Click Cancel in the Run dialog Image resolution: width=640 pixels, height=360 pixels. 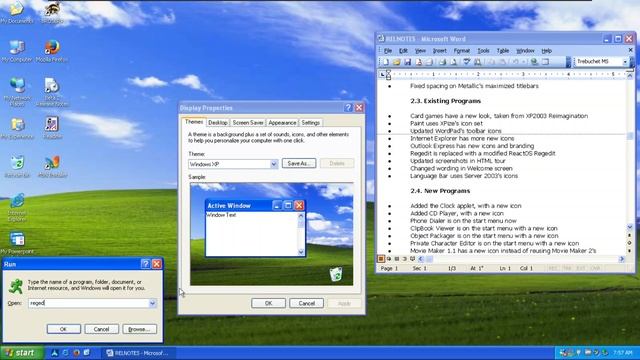click(x=101, y=329)
